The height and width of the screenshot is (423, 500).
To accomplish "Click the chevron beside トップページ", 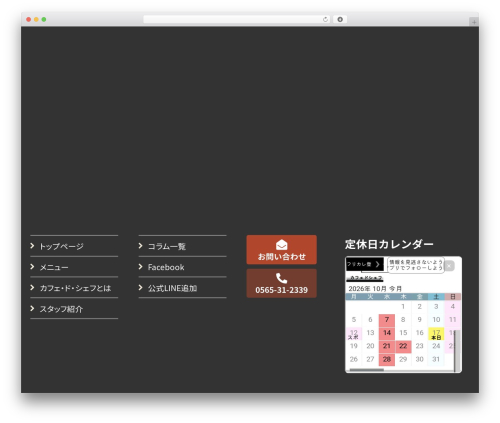I will tap(32, 246).
